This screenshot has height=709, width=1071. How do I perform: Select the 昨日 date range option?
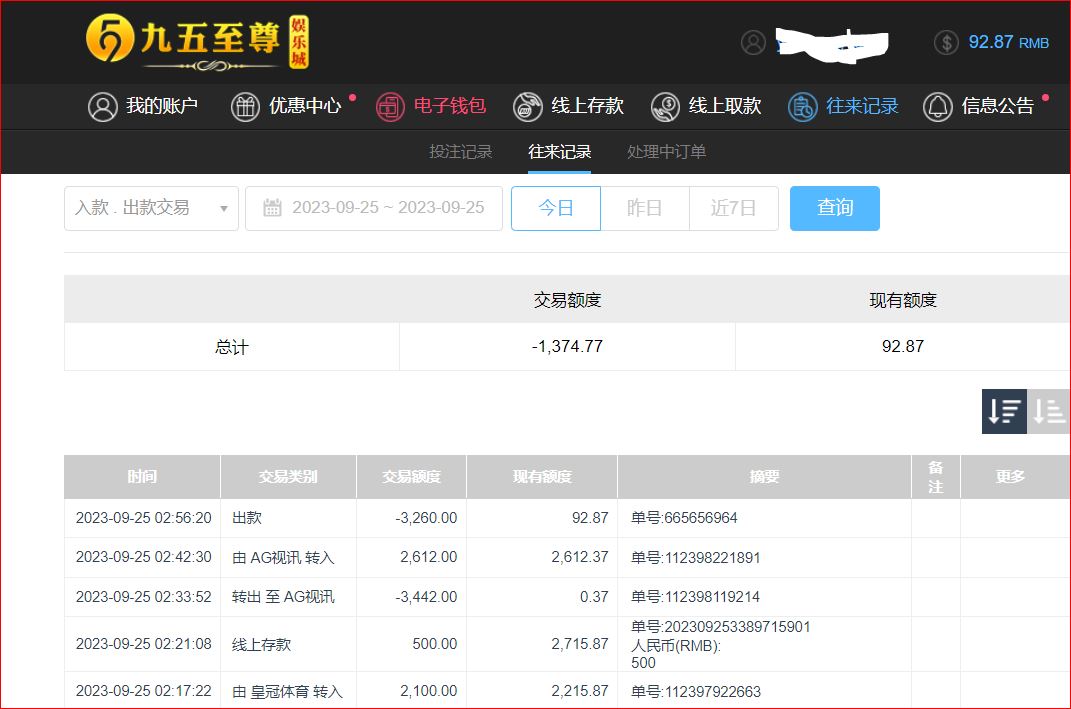(644, 208)
